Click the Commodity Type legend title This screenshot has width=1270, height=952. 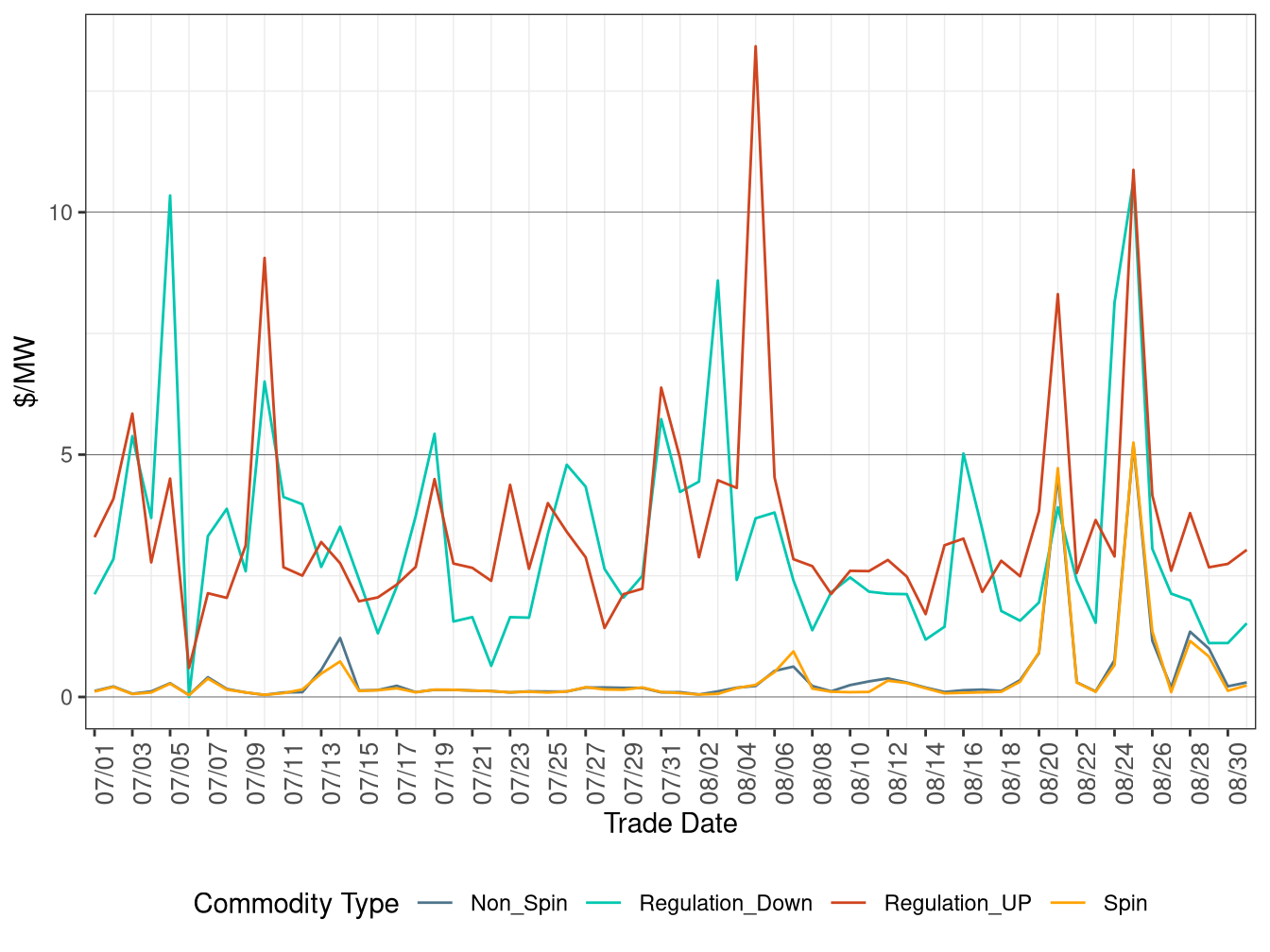point(296,903)
